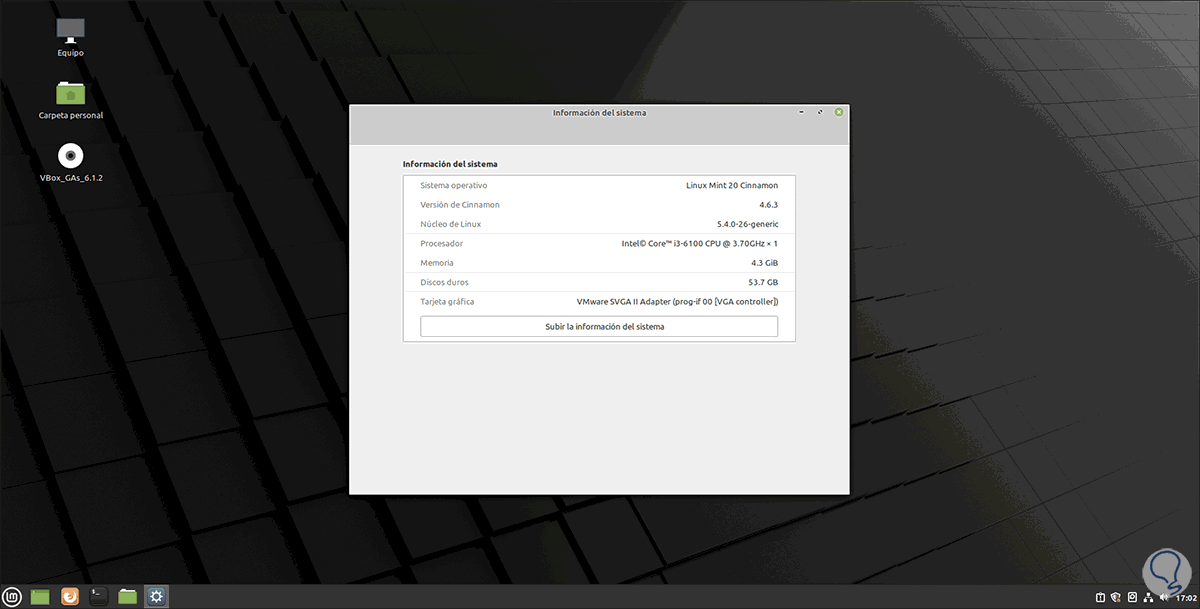Click the show desktop taskbar icon
This screenshot has width=1200, height=609.
[x=40, y=596]
